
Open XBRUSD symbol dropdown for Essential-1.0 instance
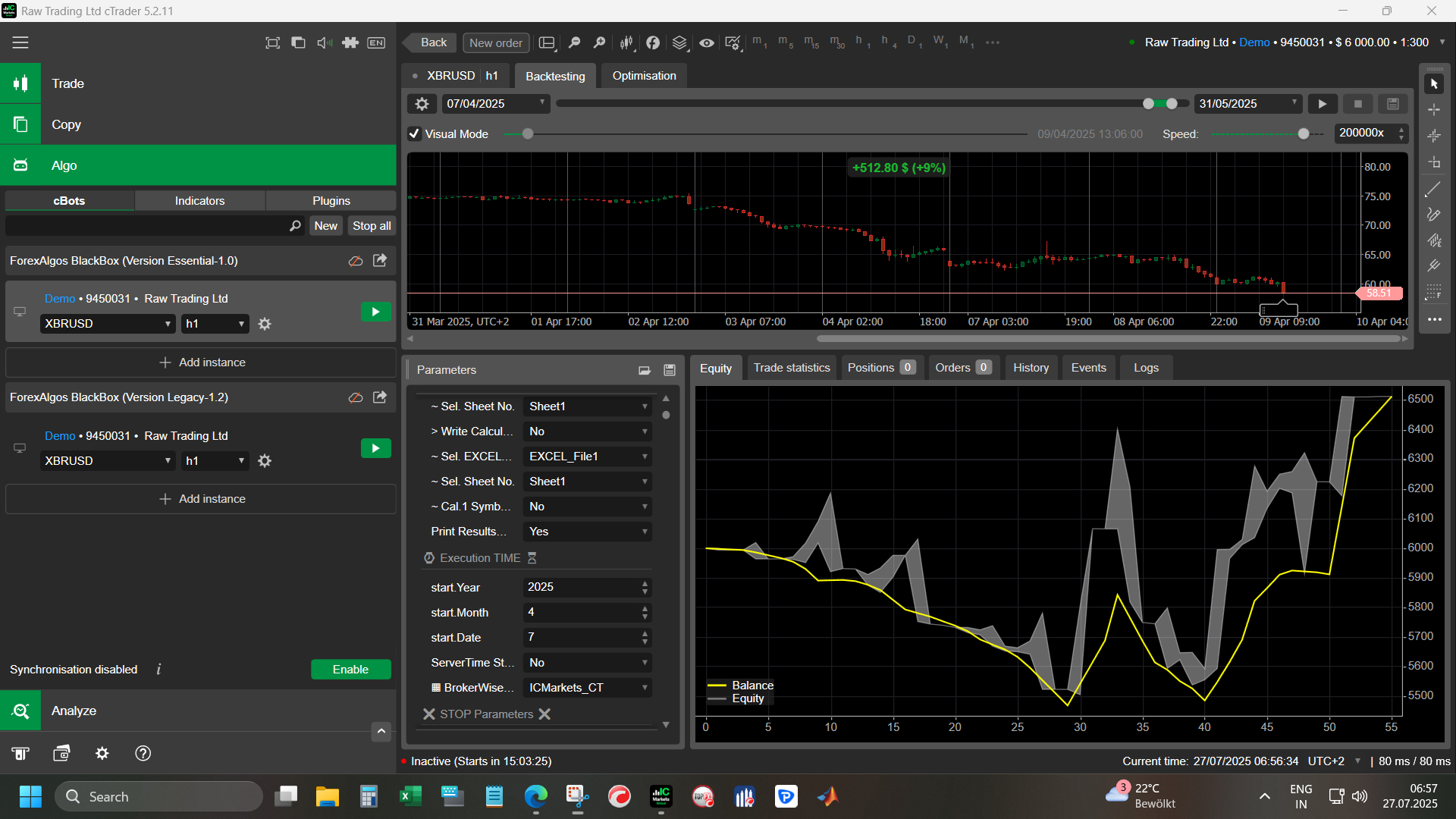tap(108, 324)
